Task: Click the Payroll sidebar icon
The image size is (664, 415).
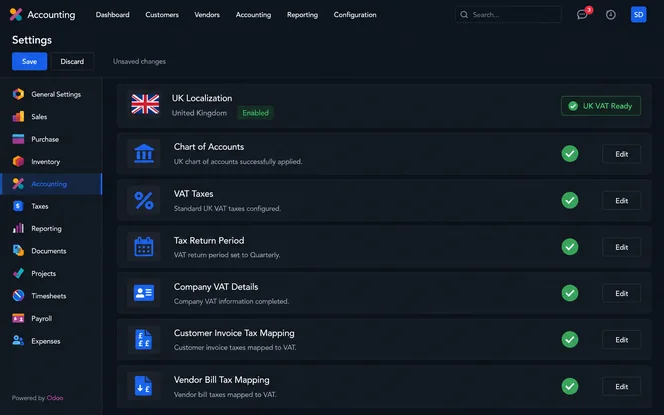Action: [x=18, y=318]
